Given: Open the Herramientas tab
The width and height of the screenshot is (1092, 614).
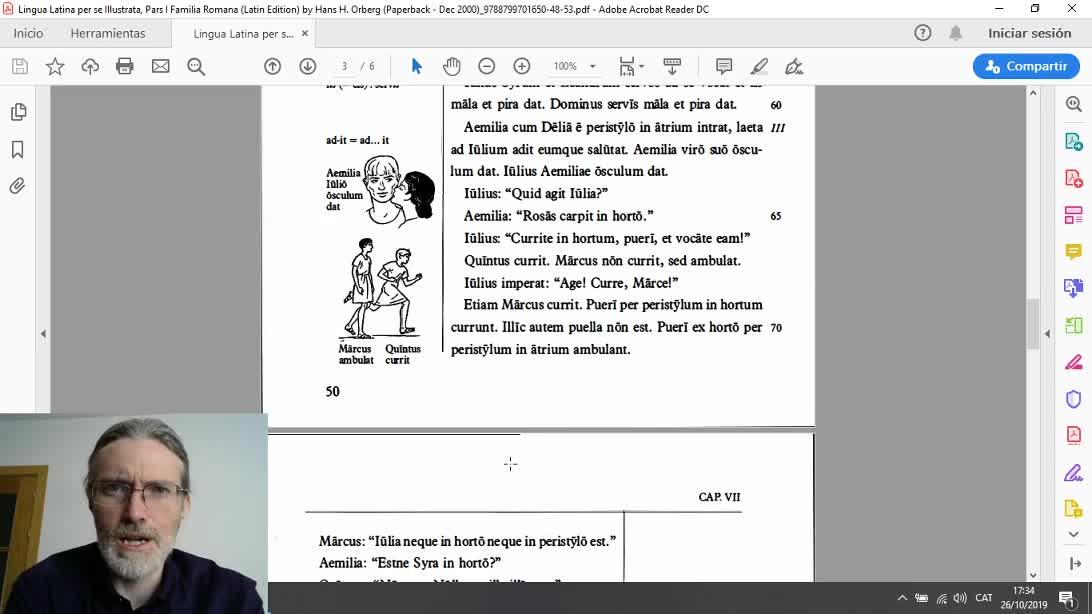Looking at the screenshot, I should (x=108, y=33).
